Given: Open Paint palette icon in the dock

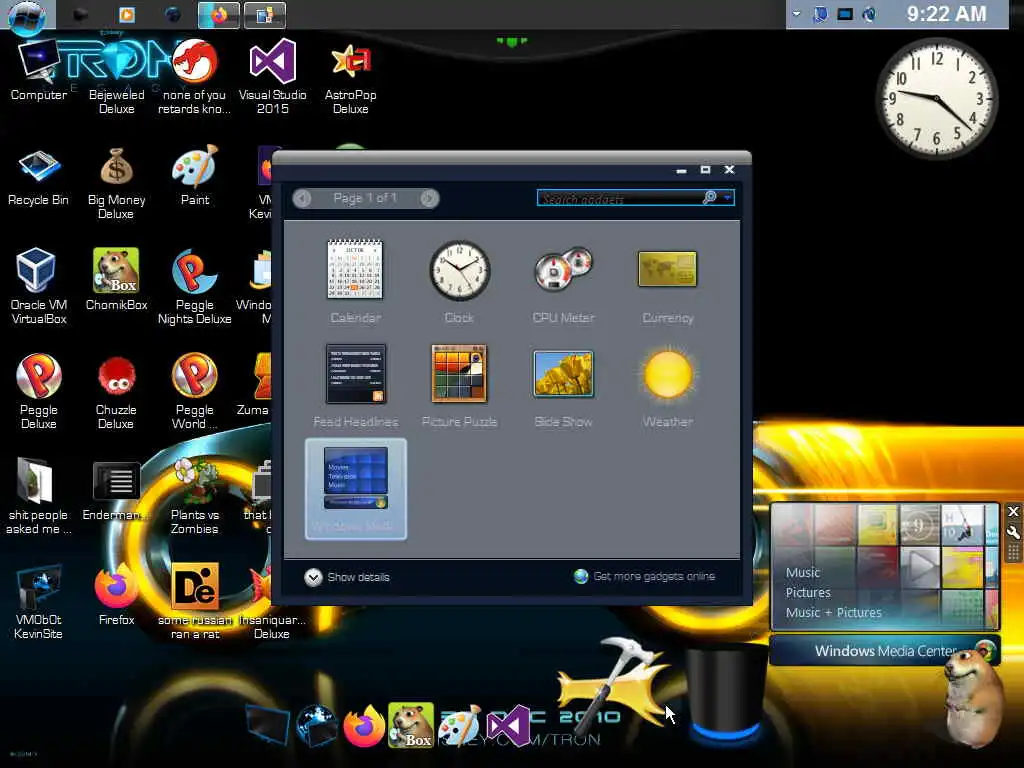Looking at the screenshot, I should (459, 725).
